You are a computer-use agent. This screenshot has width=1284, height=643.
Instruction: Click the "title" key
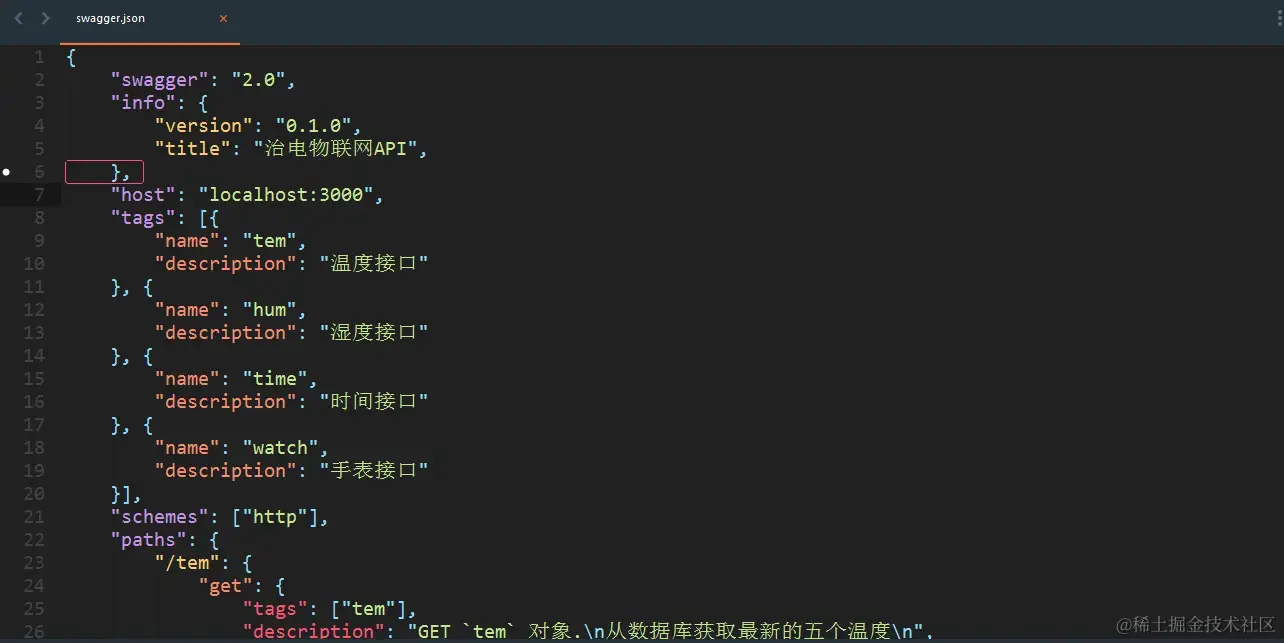[x=193, y=149]
